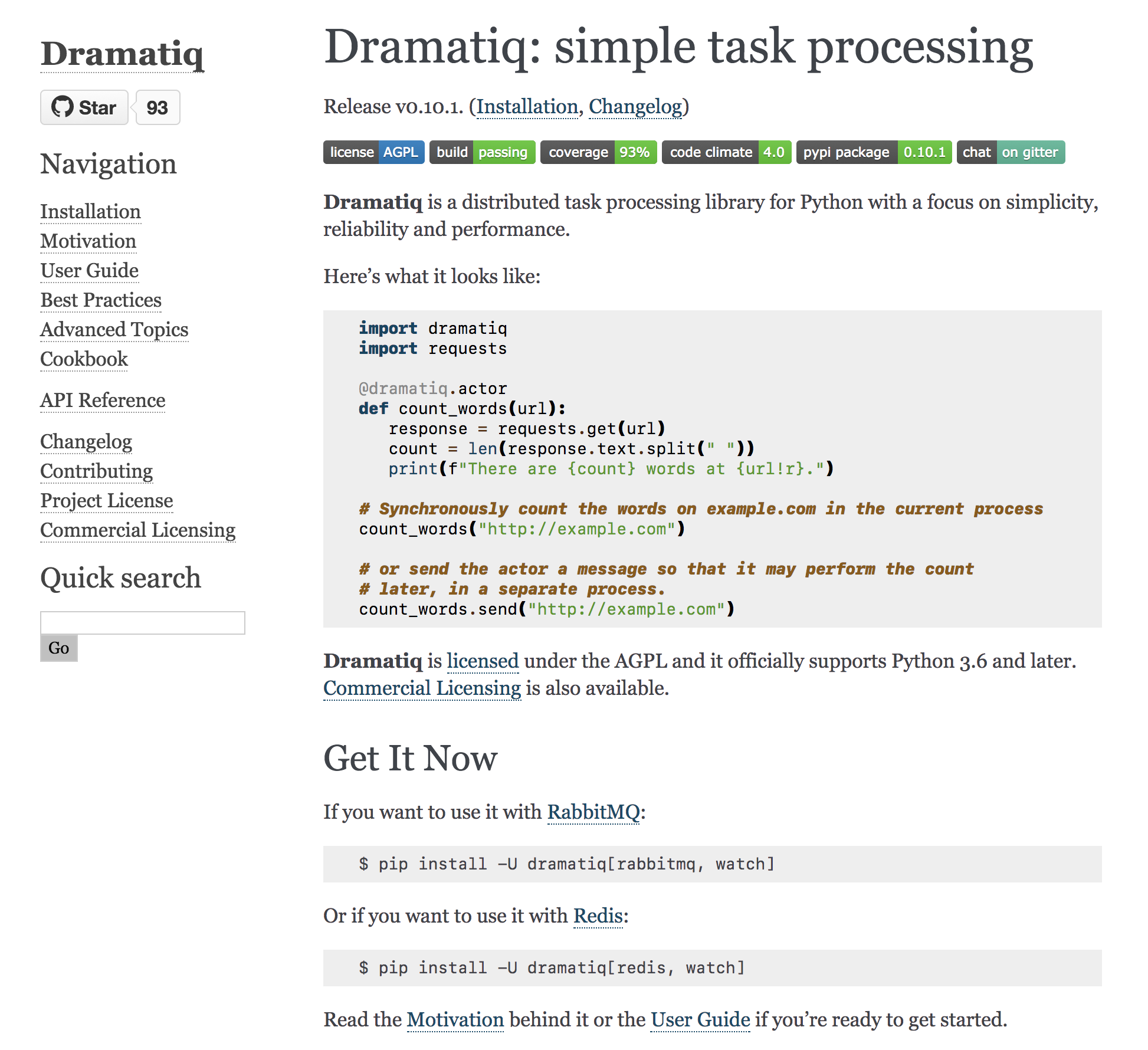Click the GitHub Star button
Viewport: 1148px width, 1050px height.
(x=84, y=107)
